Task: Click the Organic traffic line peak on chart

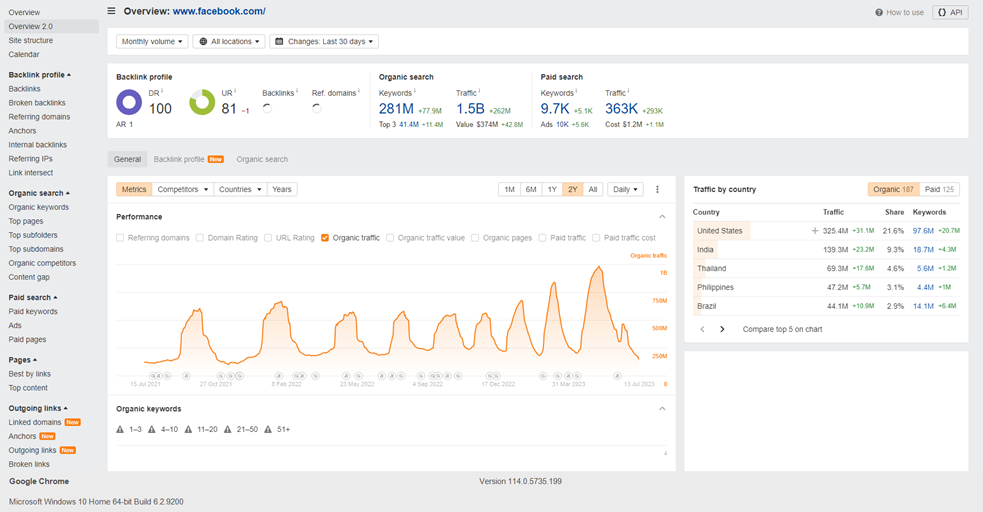Action: click(x=599, y=268)
